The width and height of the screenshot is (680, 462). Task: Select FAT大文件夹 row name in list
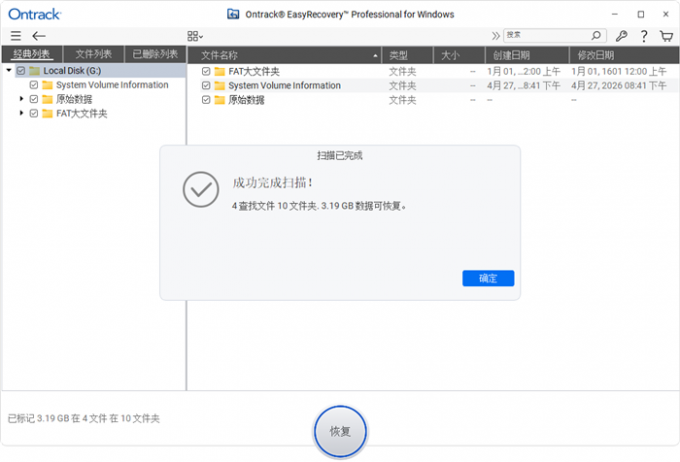(254, 72)
